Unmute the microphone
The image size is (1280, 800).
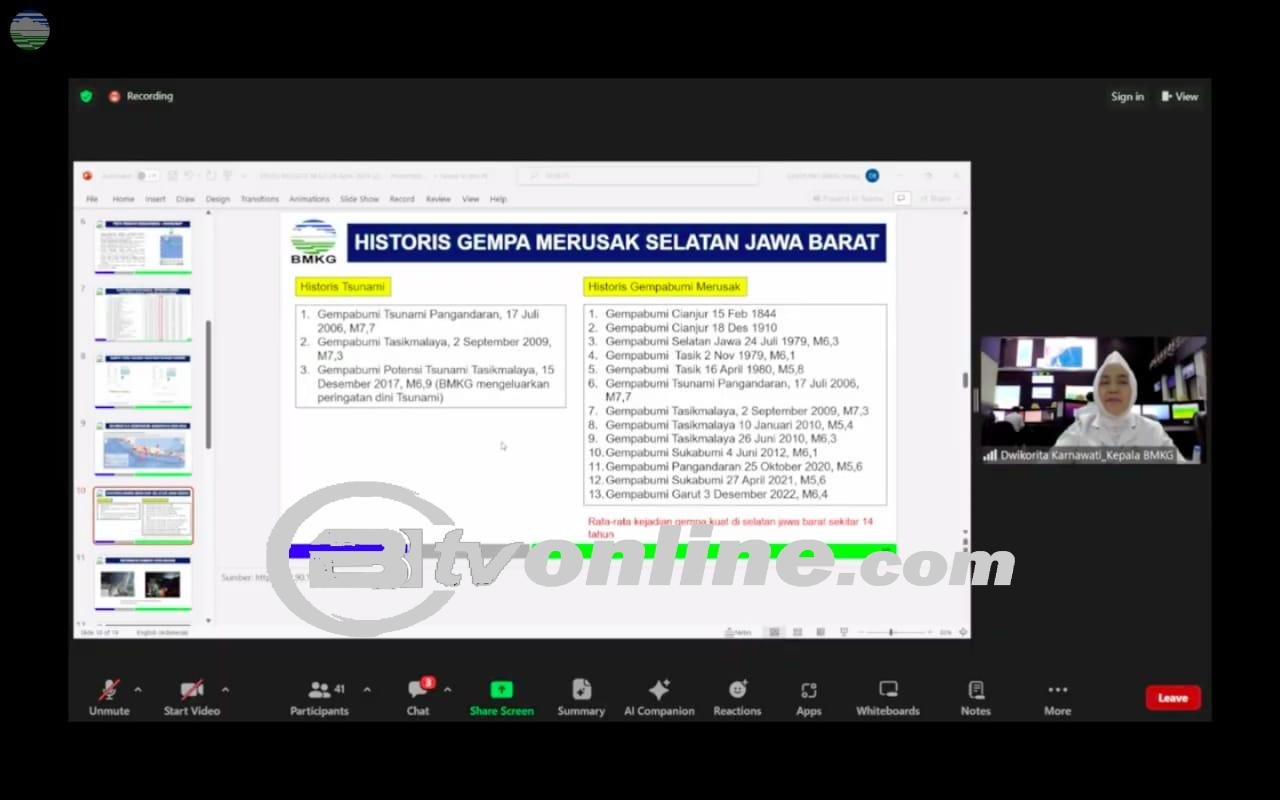[x=109, y=690]
